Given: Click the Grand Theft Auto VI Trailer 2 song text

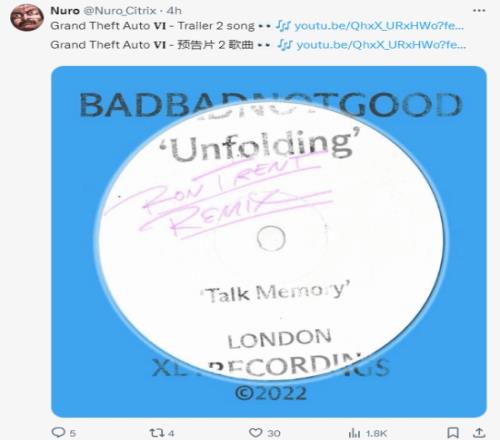Looking at the screenshot, I should tap(153, 26).
